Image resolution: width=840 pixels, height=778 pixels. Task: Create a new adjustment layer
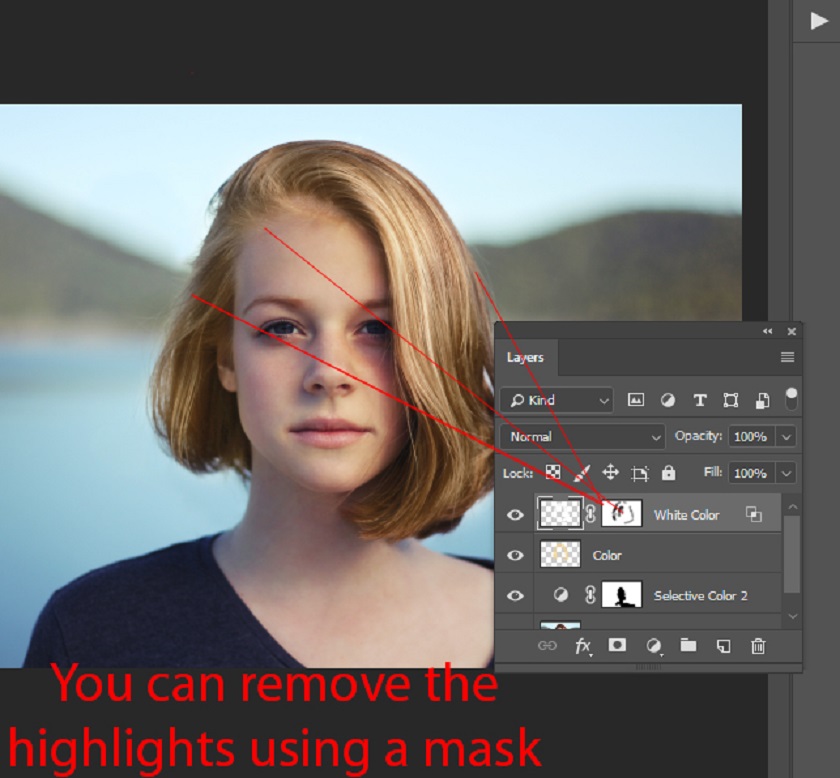click(x=653, y=646)
